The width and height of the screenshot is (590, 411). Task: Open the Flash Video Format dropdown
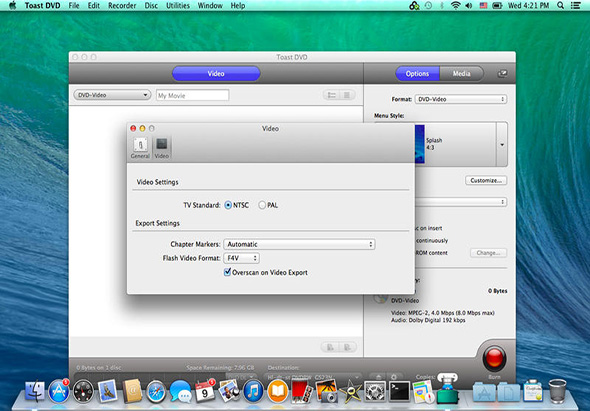coord(242,258)
